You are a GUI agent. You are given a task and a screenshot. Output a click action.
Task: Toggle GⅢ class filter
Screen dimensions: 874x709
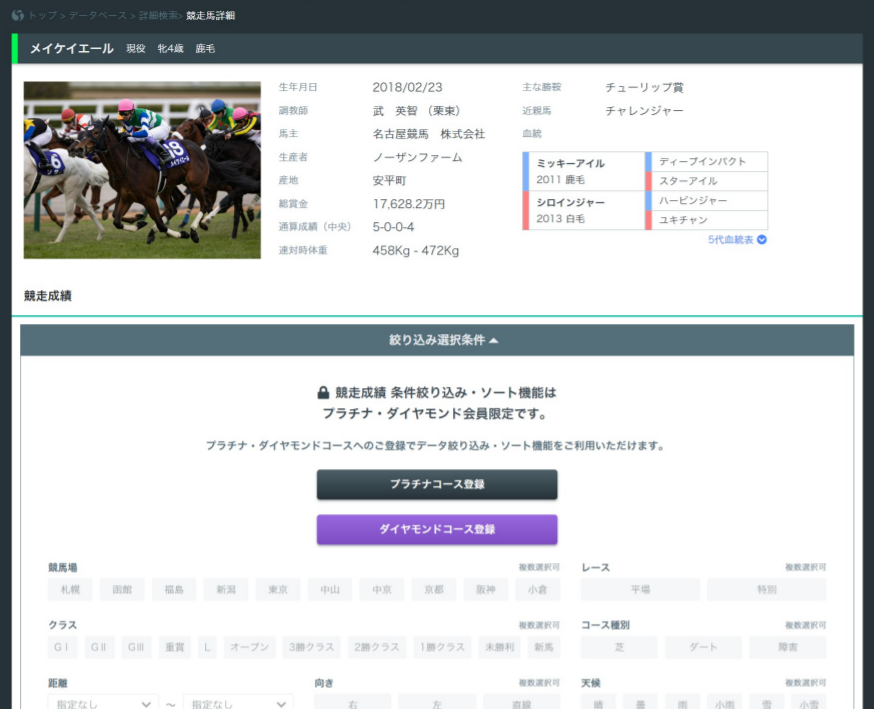[x=137, y=648]
